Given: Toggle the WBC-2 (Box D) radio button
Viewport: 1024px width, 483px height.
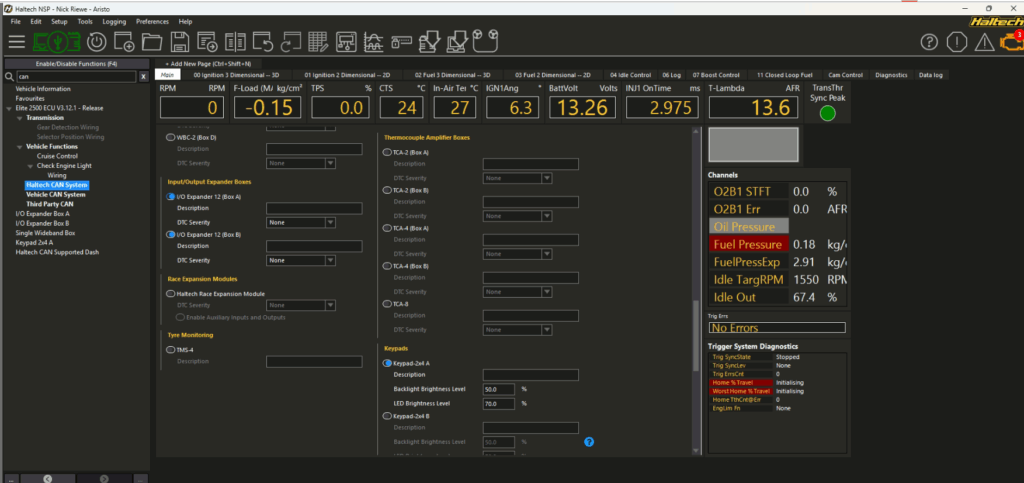Looking at the screenshot, I should tap(171, 138).
